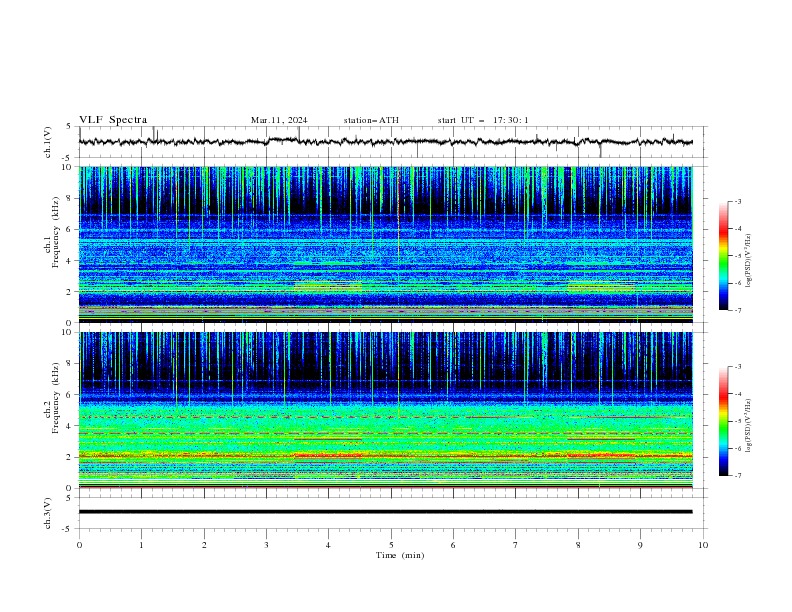This screenshot has width=792, height=612.
Task: Click the "4" kHz tick on ch.1 frequency axis
Action: [70, 261]
